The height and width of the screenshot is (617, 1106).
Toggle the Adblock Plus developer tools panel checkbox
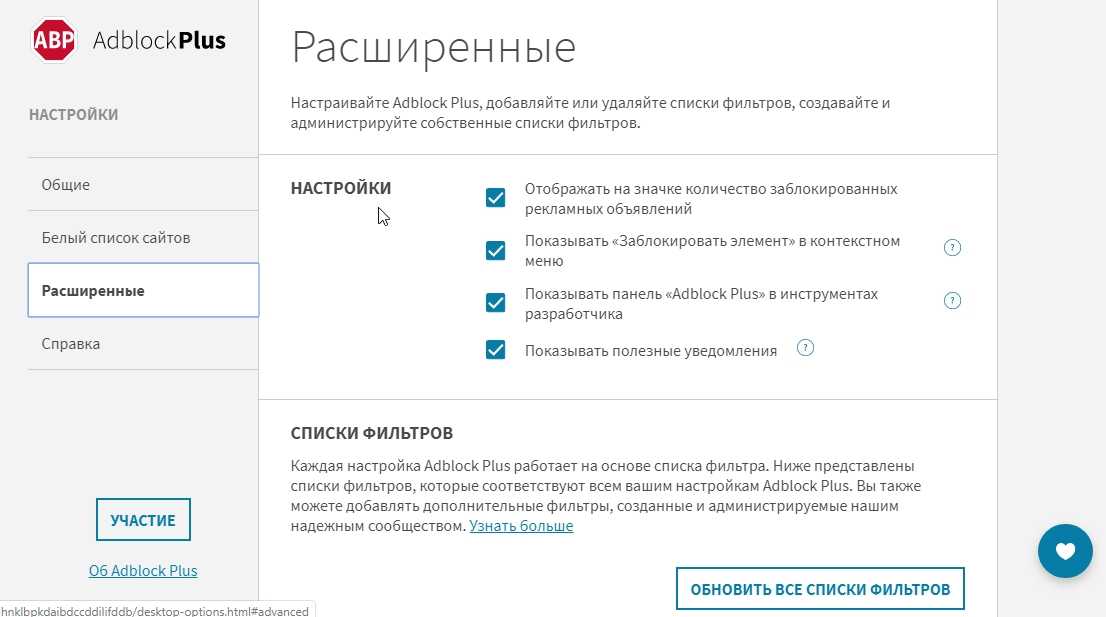point(495,303)
